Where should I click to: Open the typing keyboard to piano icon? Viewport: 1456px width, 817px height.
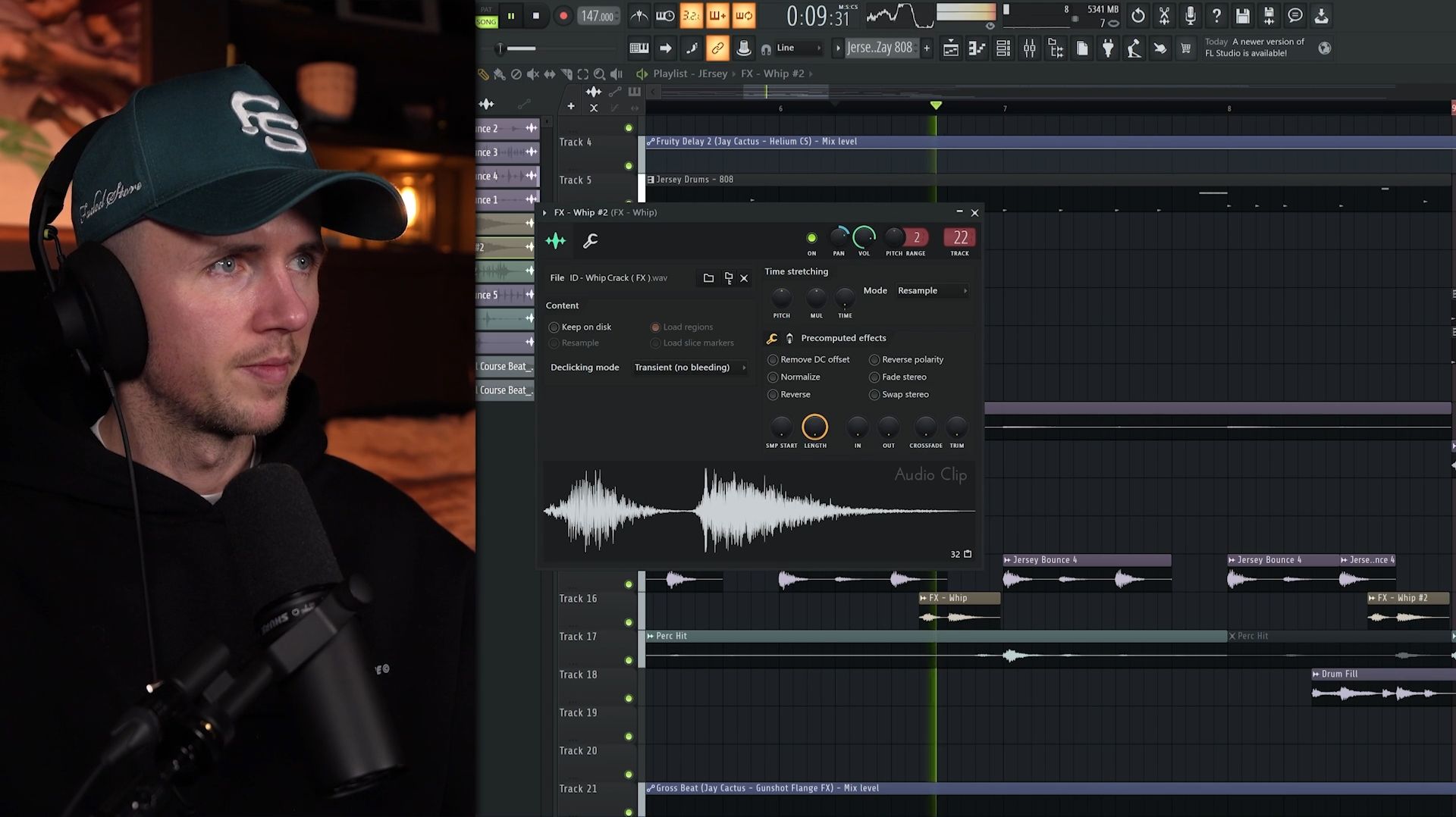point(639,49)
